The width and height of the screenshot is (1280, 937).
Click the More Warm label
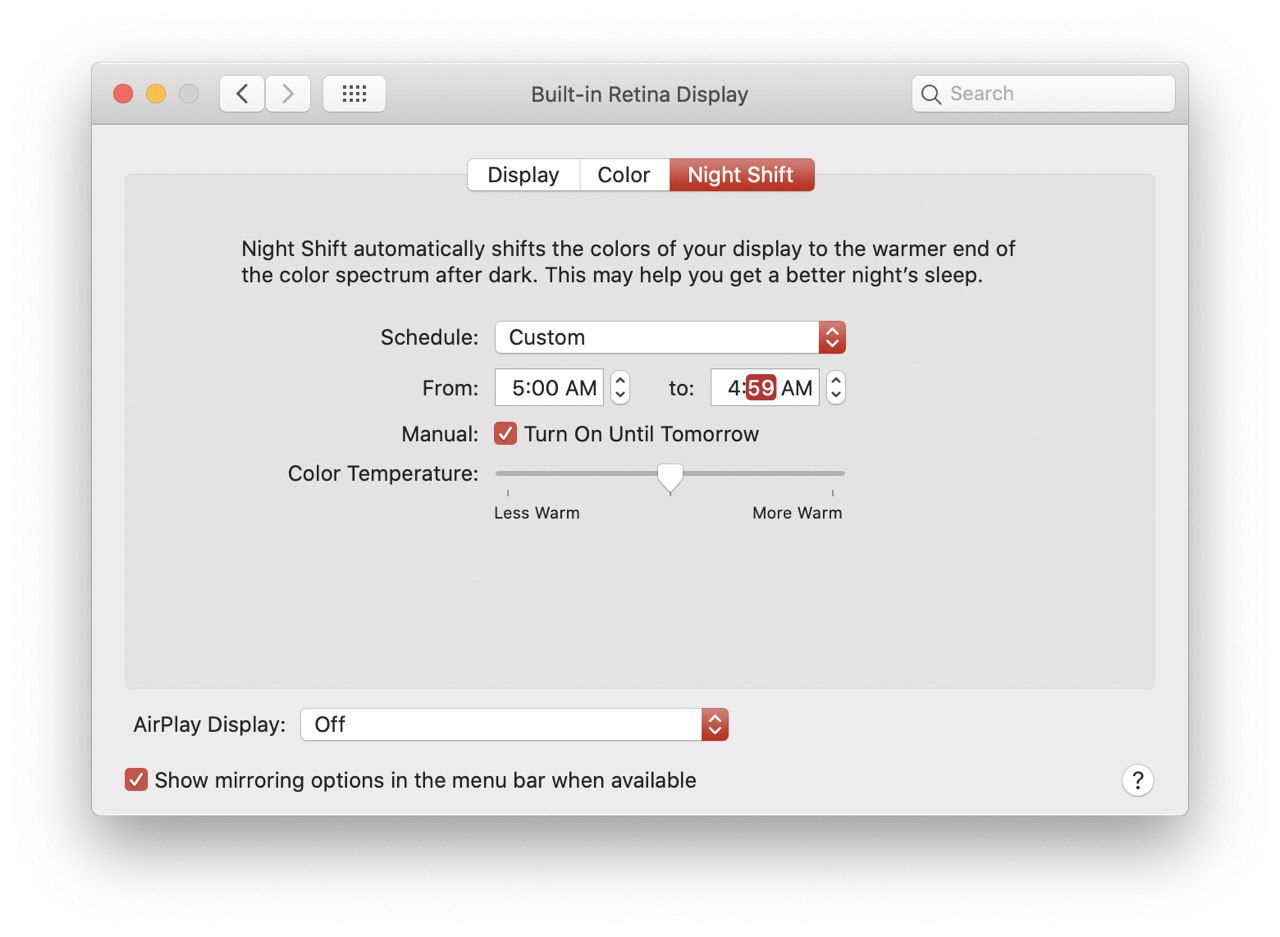(797, 513)
